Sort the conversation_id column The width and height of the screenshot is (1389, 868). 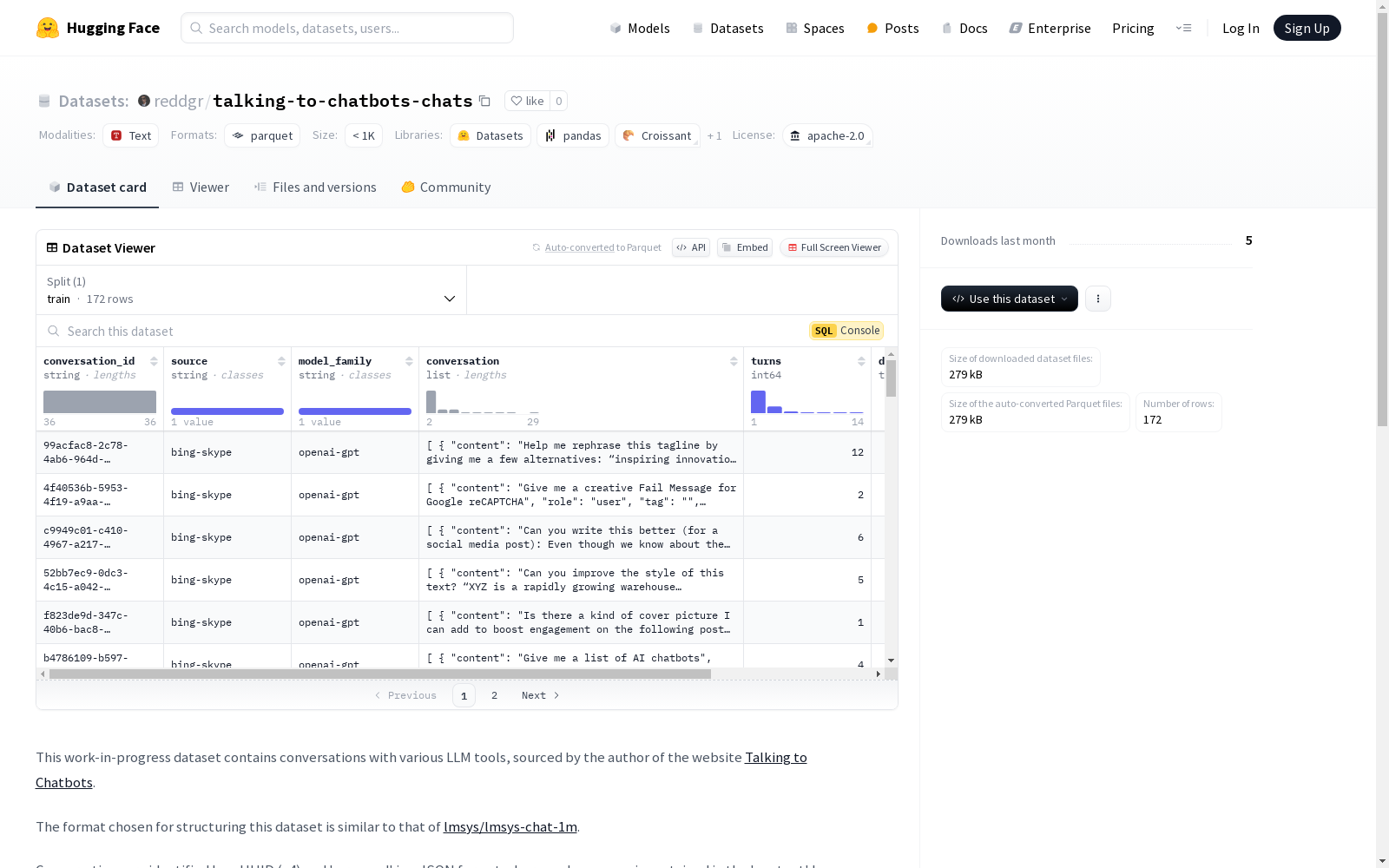(x=154, y=361)
